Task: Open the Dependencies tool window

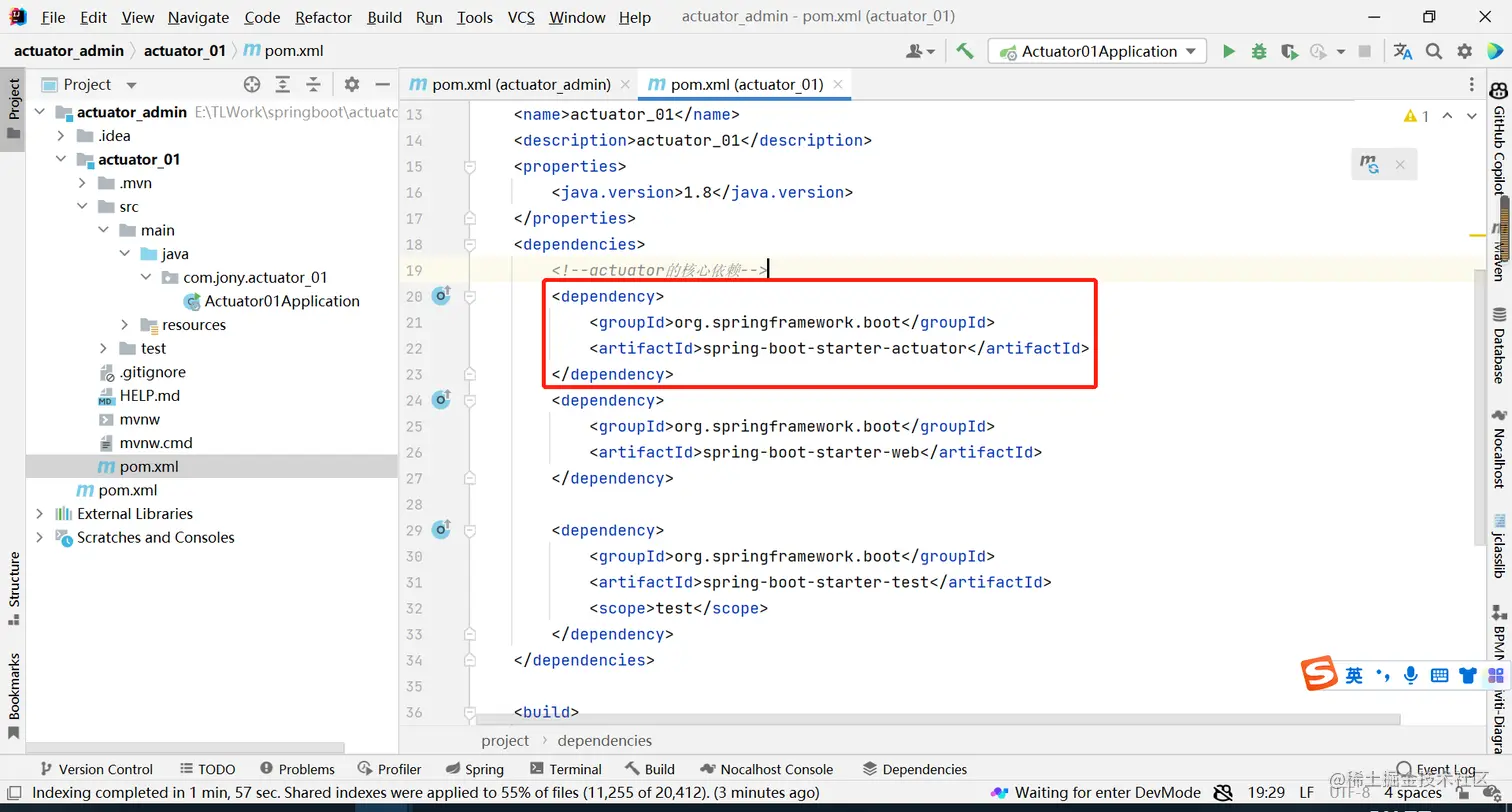Action: 914,769
